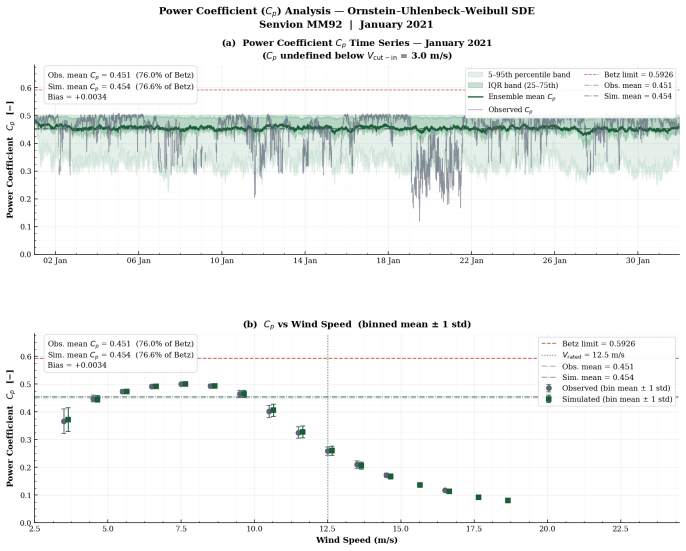The image size is (686, 551).
Task: Click the 12.5 wind speed axis tick
Action: [328, 529]
